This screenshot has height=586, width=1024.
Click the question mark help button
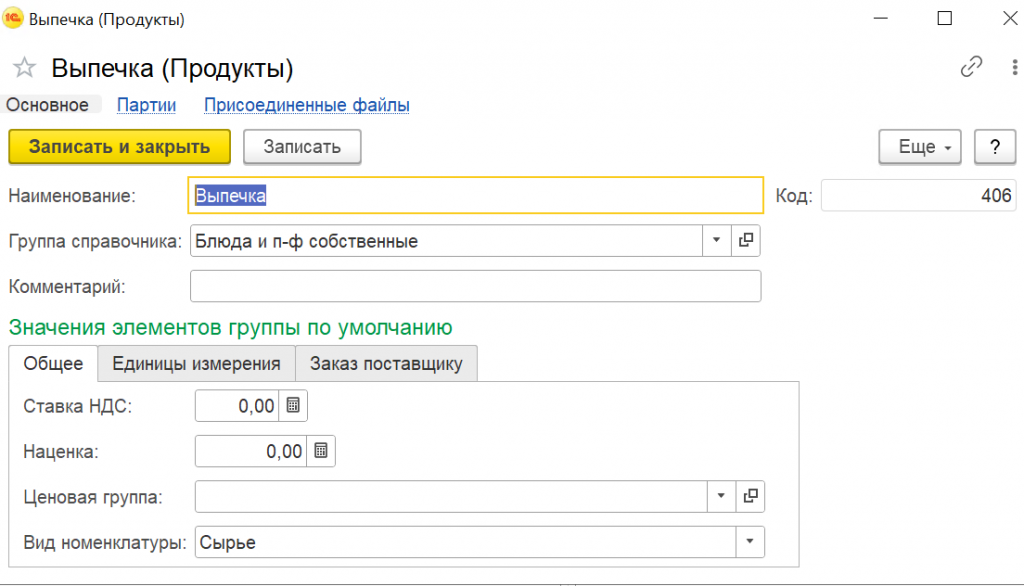(x=995, y=146)
